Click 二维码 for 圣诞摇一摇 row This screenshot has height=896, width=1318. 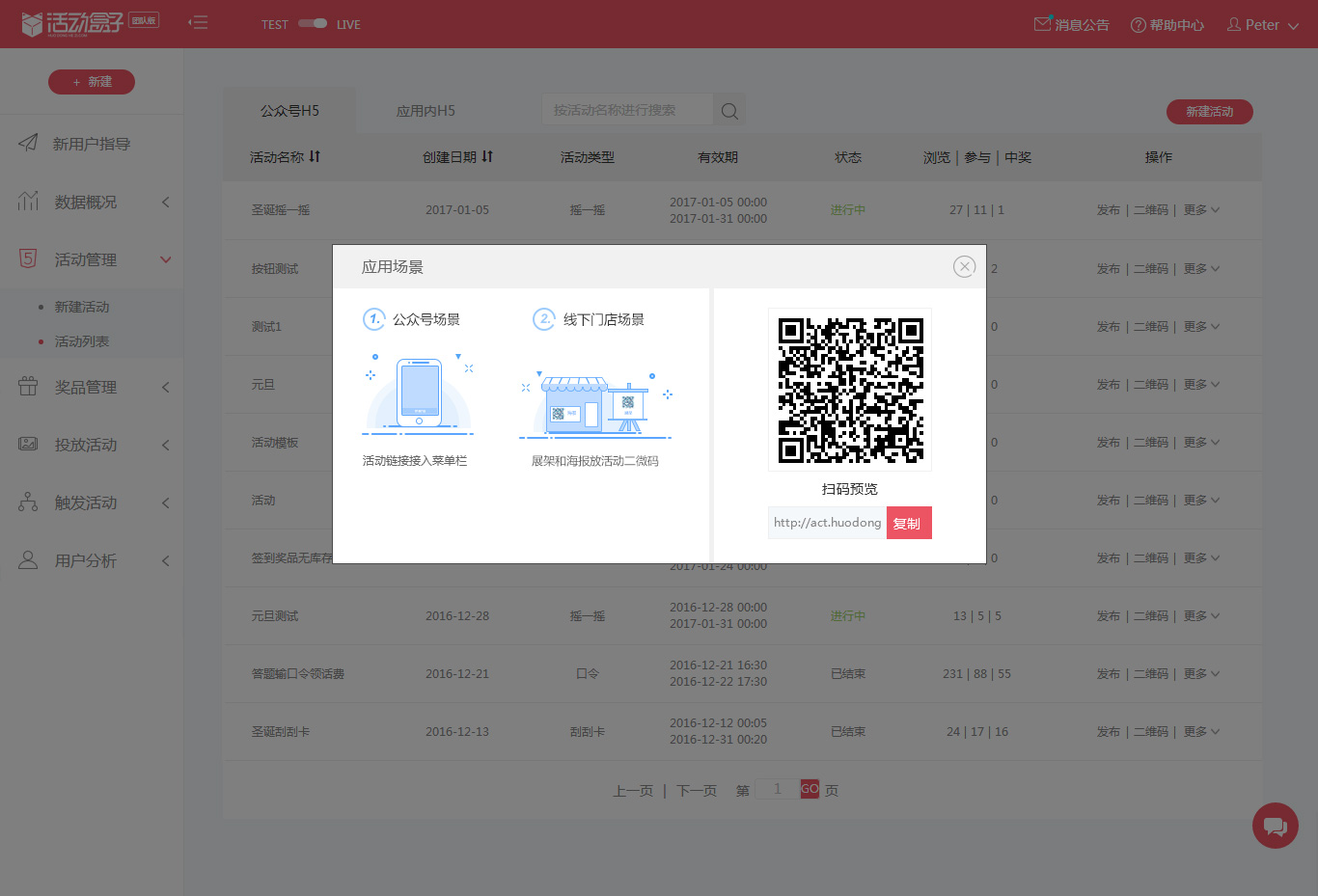1150,210
